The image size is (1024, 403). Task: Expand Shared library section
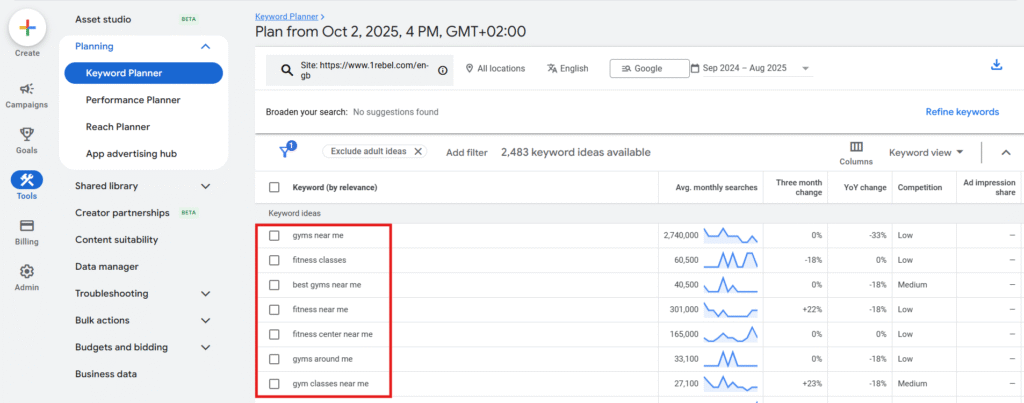(x=205, y=186)
